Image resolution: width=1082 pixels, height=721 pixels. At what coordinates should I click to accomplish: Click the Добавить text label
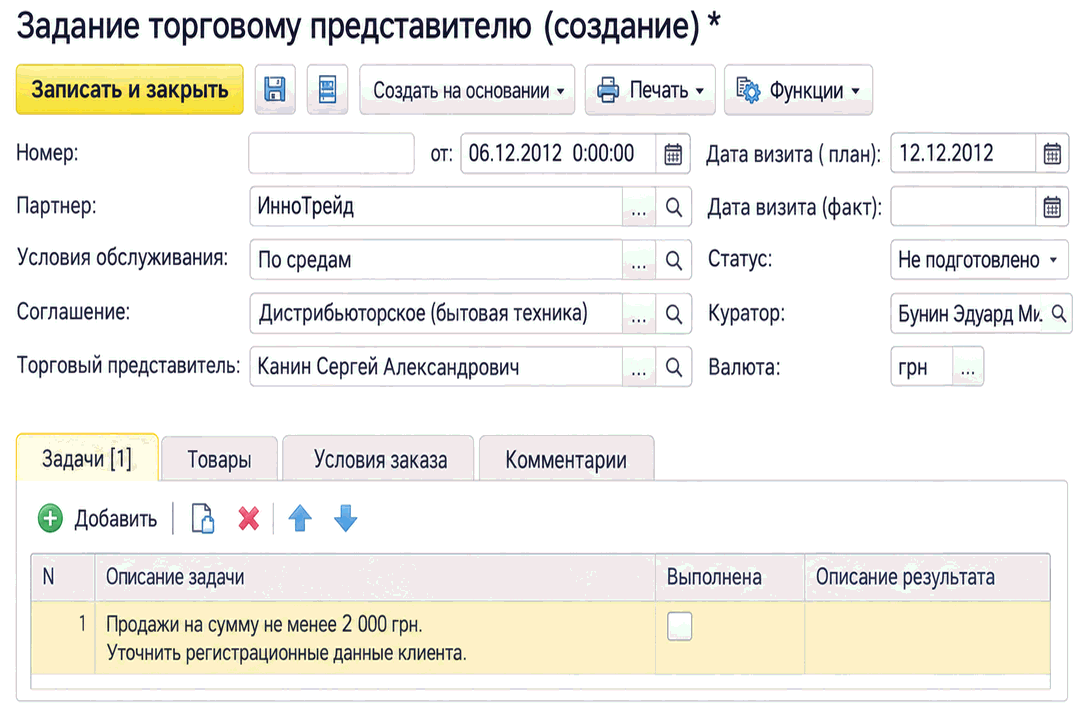116,519
